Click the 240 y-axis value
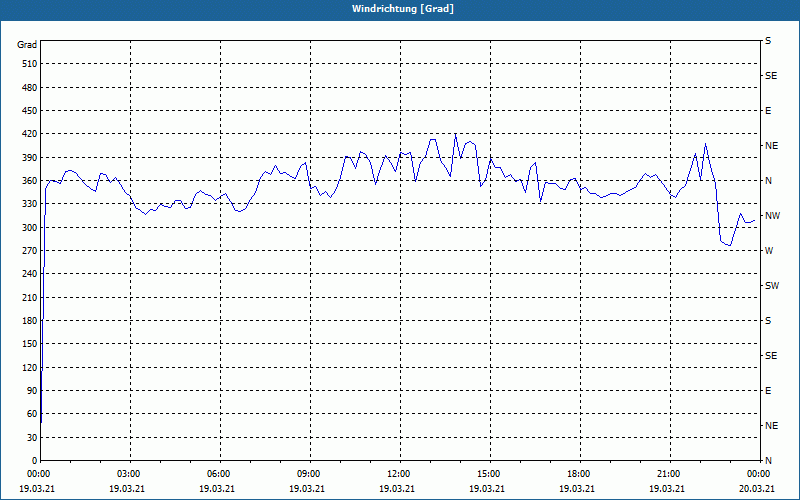This screenshot has width=800, height=500. coord(30,273)
